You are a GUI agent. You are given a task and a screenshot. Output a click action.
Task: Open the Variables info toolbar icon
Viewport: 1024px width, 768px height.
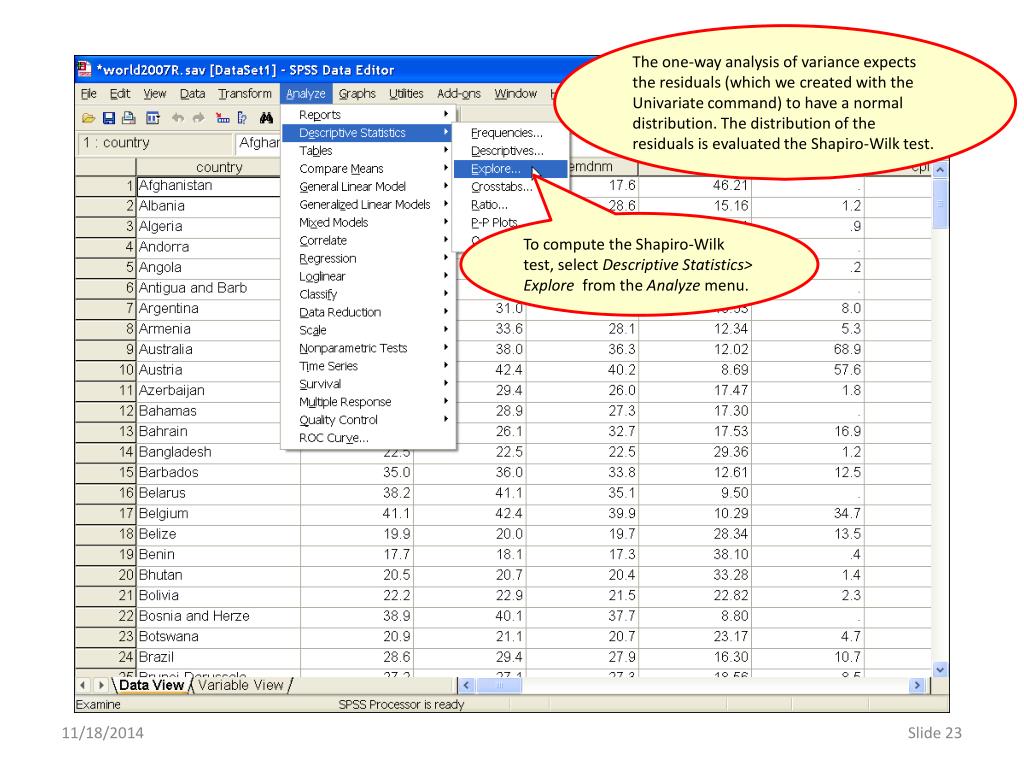click(x=242, y=118)
